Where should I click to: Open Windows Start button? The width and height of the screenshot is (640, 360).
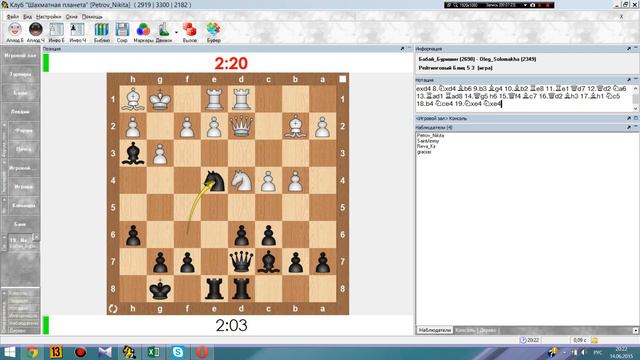pos(9,352)
